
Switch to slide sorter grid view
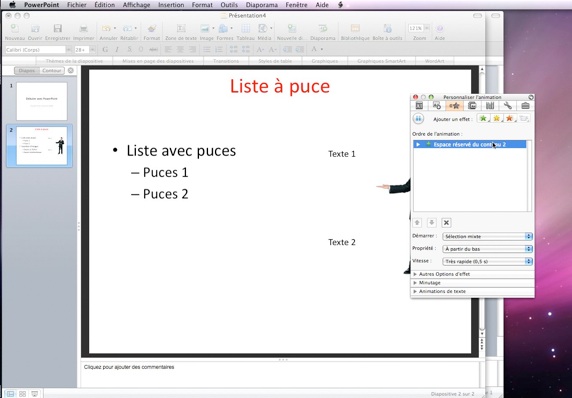pyautogui.click(x=23, y=394)
